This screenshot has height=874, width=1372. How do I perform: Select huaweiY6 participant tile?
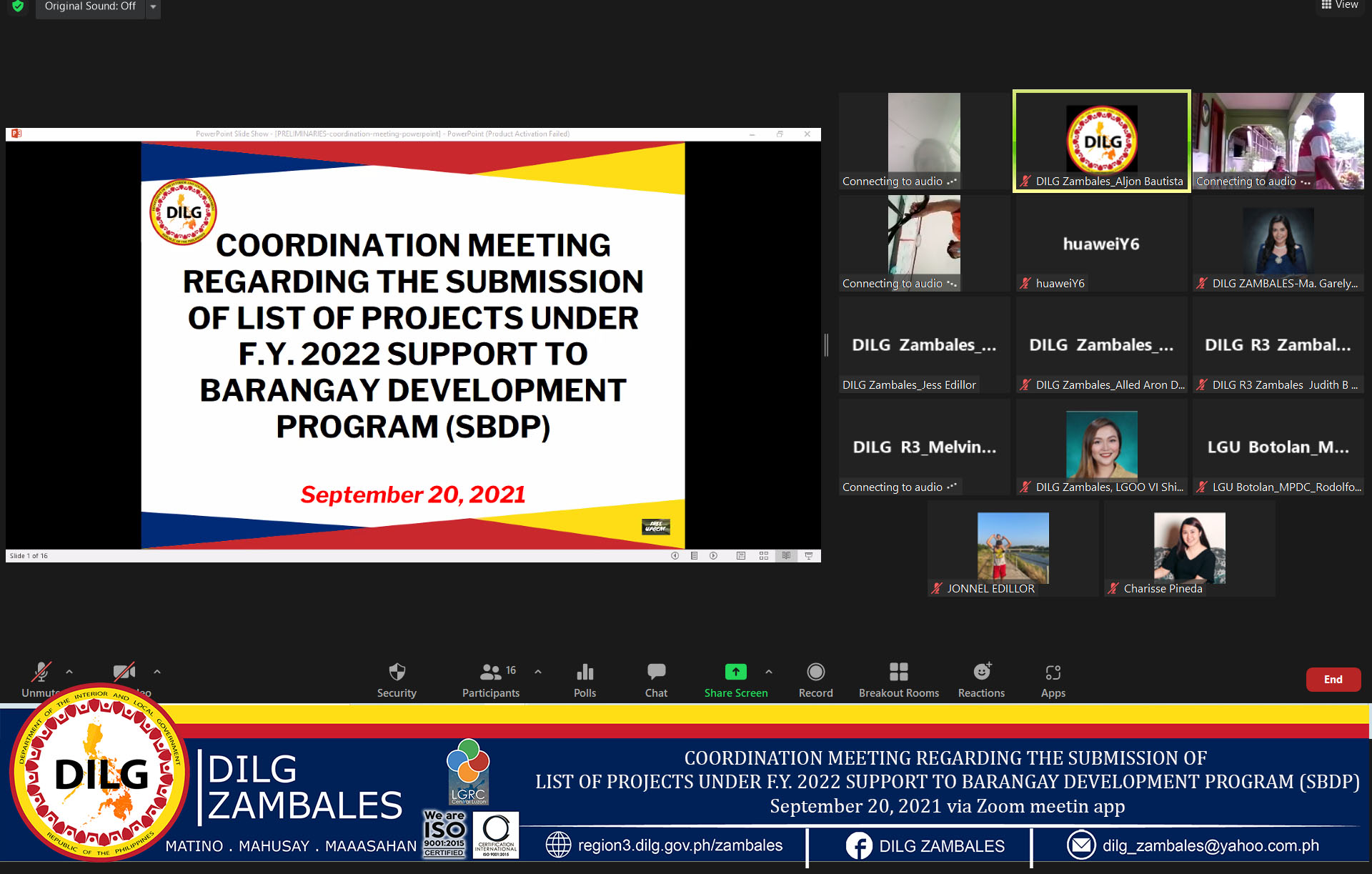[1101, 243]
